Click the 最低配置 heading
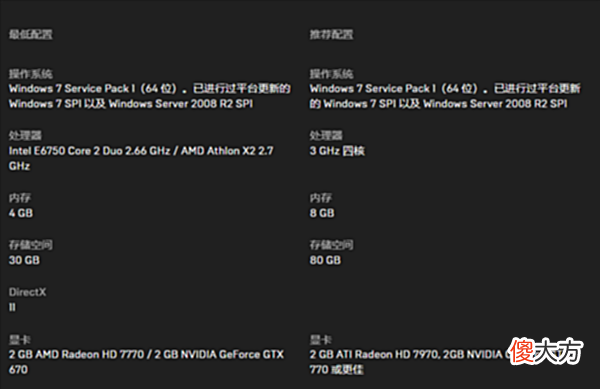600x389 pixels. click(x=31, y=34)
